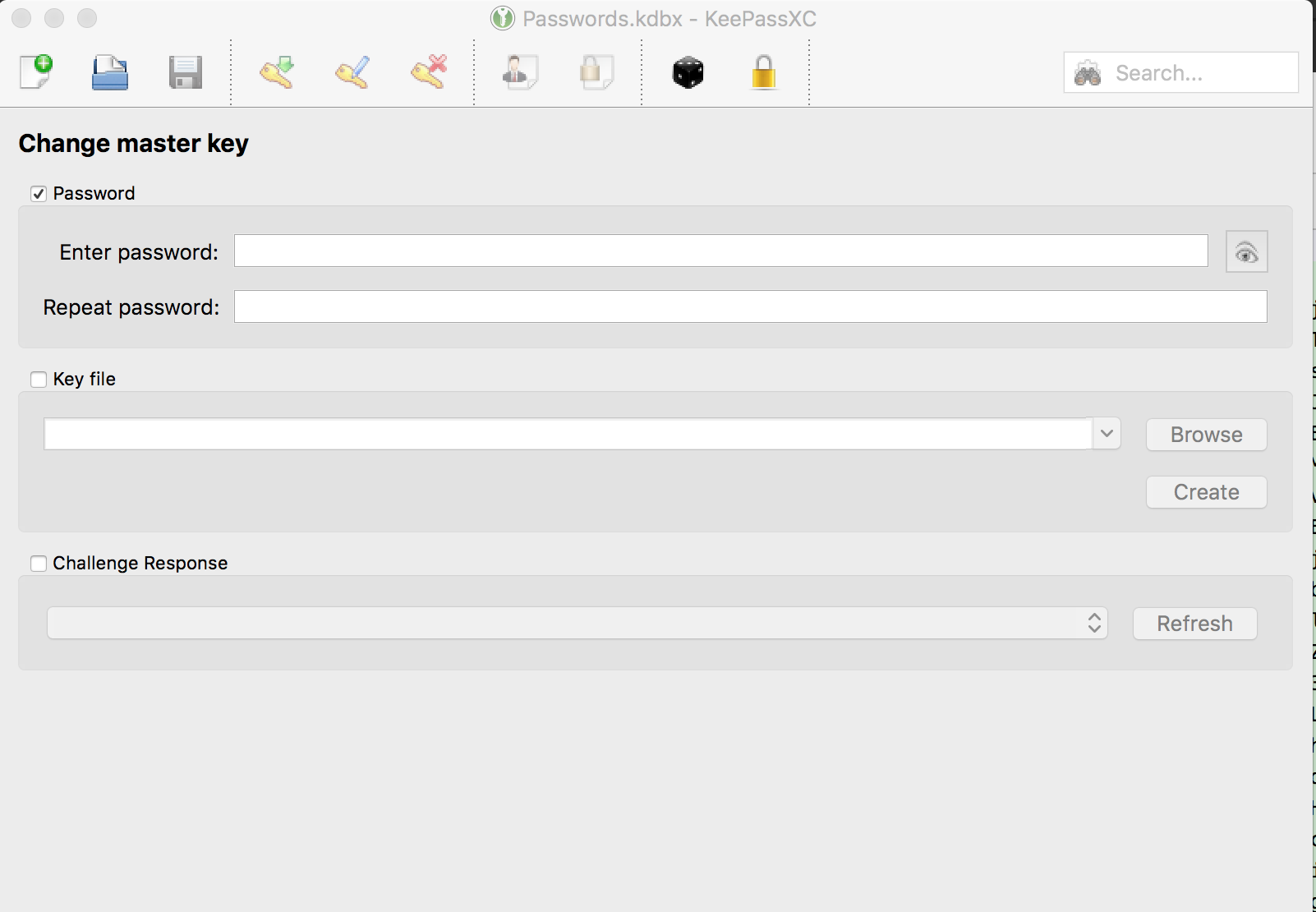Open the password generator dice icon
The width and height of the screenshot is (1316, 912).
click(688, 72)
